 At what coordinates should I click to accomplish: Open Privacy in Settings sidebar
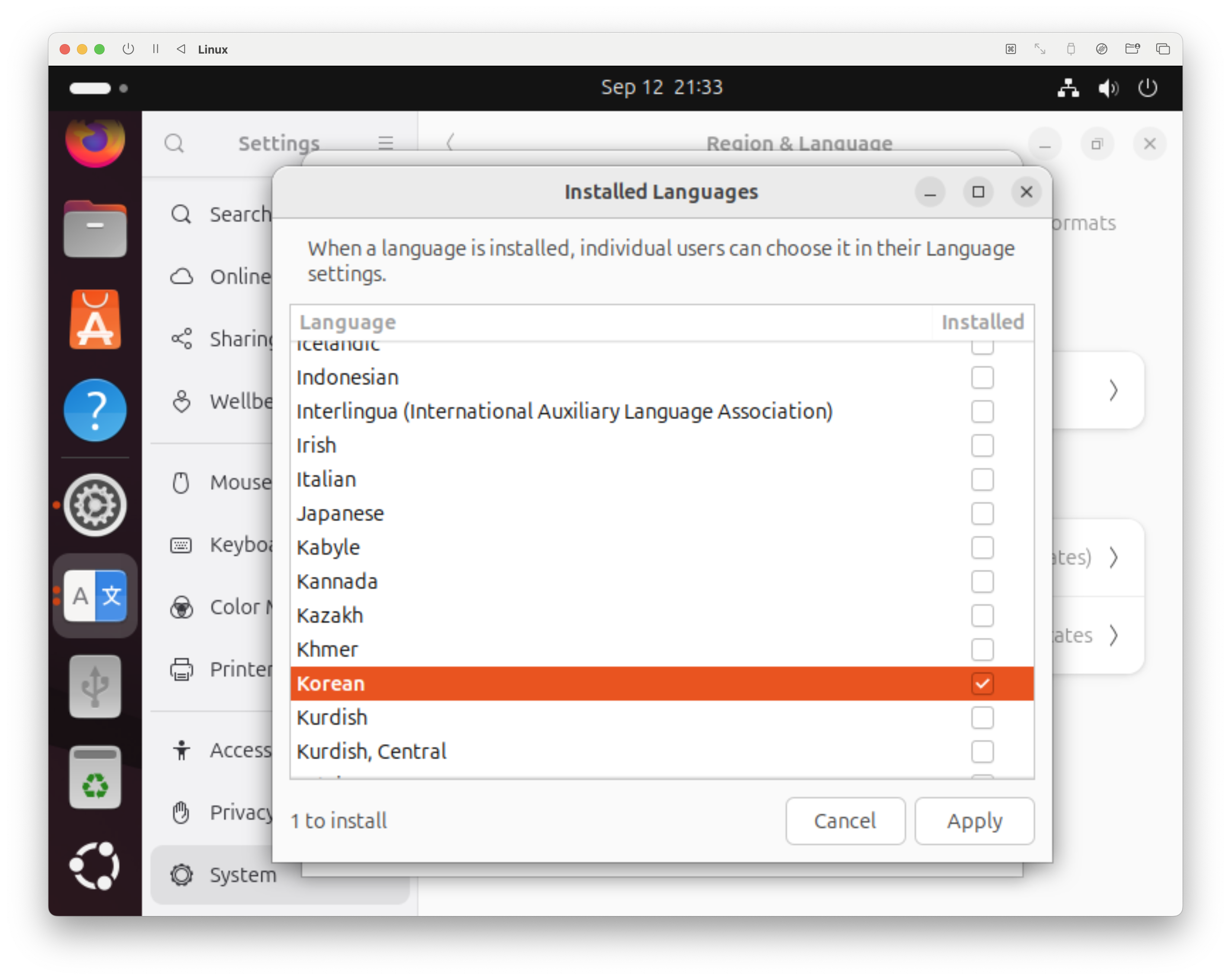pos(222,813)
